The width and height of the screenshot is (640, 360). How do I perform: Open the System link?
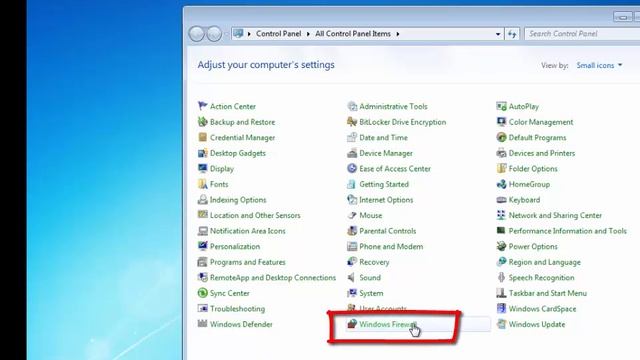click(x=371, y=293)
